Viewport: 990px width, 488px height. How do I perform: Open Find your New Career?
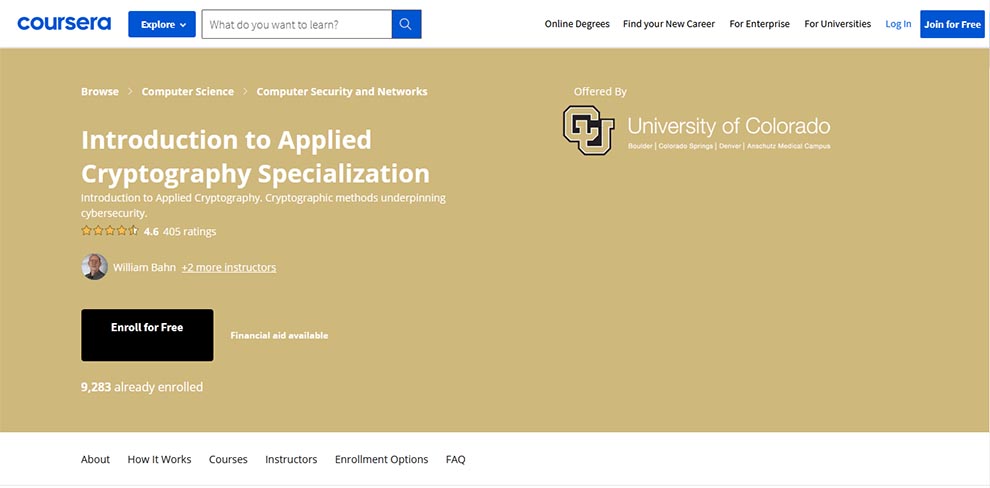click(x=669, y=24)
